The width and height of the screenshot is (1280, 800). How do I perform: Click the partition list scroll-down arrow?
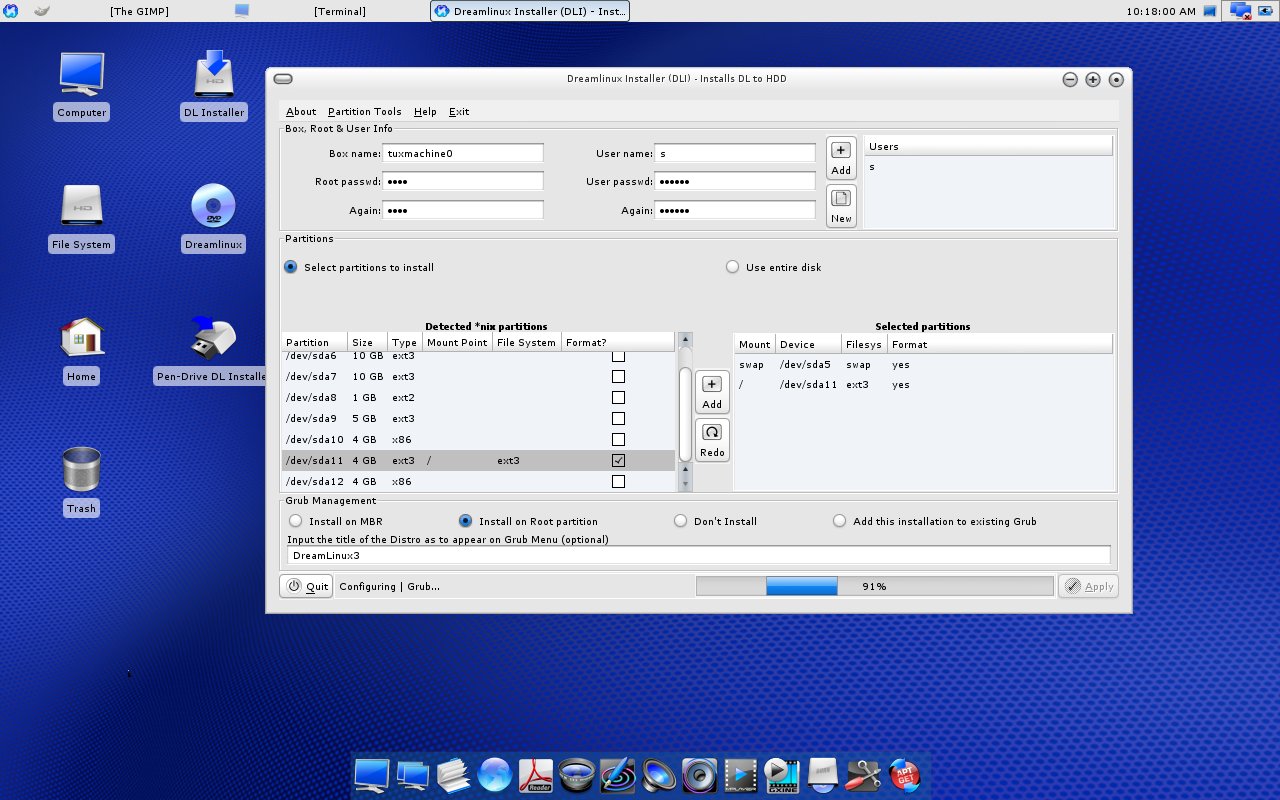point(685,484)
